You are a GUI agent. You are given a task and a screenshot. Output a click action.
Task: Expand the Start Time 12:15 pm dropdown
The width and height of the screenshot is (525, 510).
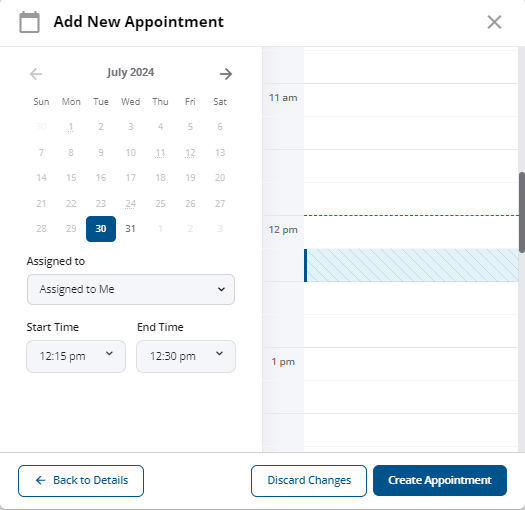pos(76,356)
